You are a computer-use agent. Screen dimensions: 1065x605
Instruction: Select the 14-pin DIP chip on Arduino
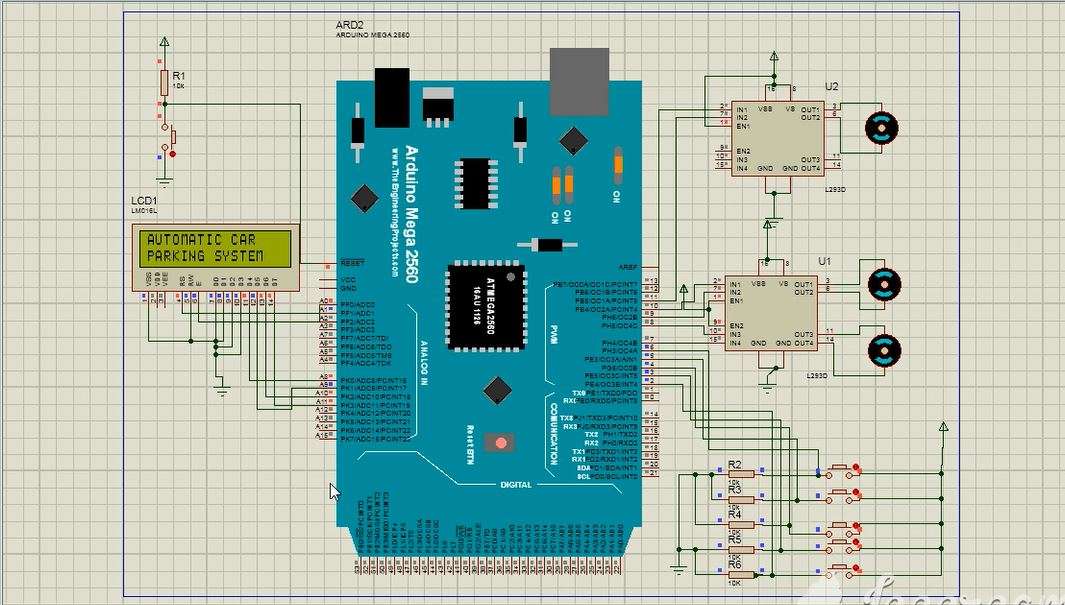pos(475,183)
